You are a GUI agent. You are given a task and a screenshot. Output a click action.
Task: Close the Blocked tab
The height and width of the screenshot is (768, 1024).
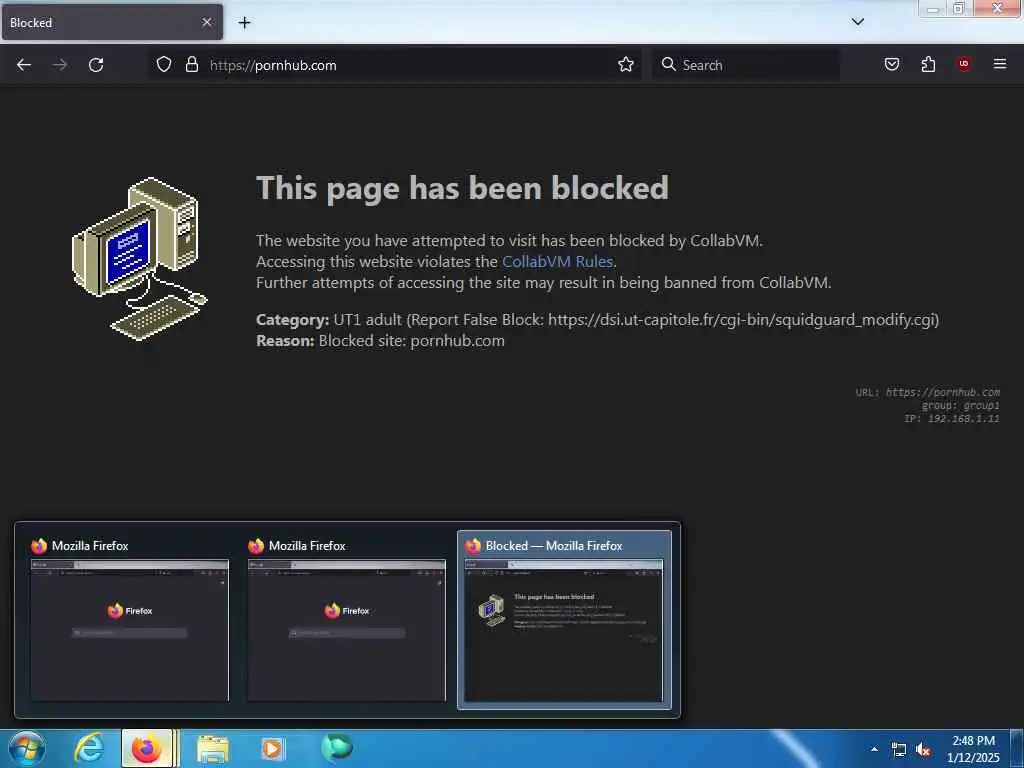(x=206, y=22)
